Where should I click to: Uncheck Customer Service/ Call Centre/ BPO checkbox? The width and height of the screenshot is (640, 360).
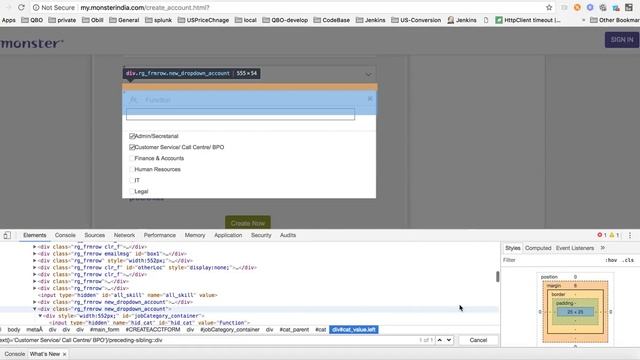(x=132, y=147)
